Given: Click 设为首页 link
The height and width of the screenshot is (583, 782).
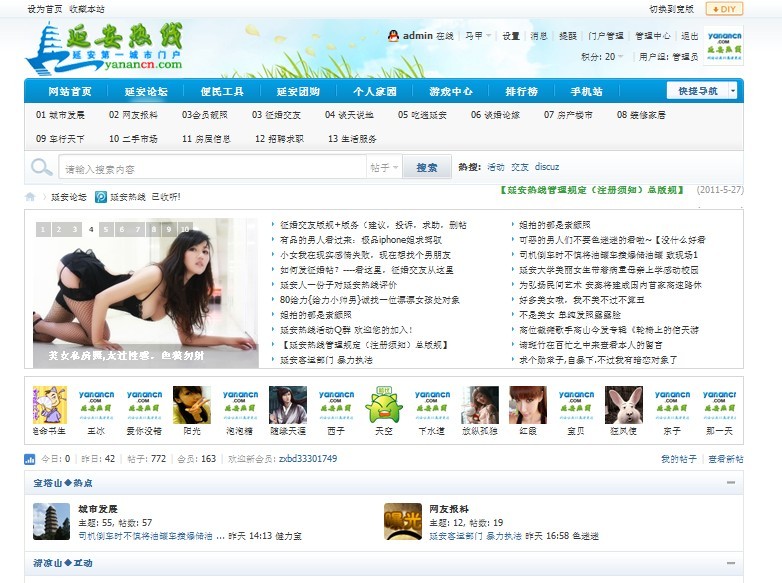Looking at the screenshot, I should (x=45, y=9).
